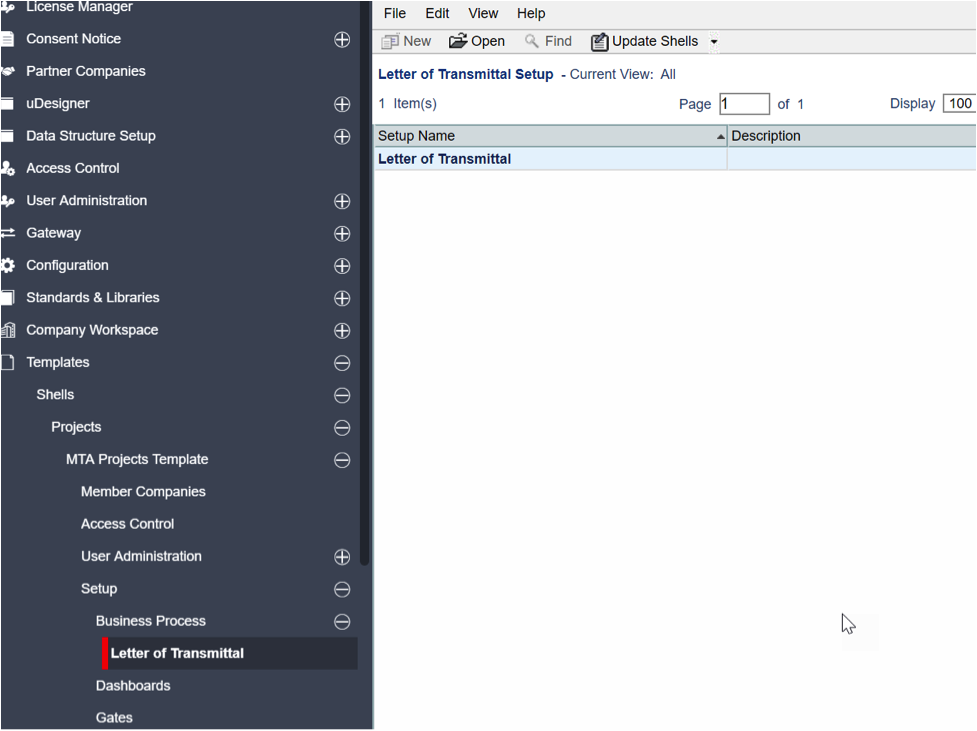This screenshot has height=731, width=977.
Task: Select Dashboards in the navigation tree
Action: click(133, 686)
